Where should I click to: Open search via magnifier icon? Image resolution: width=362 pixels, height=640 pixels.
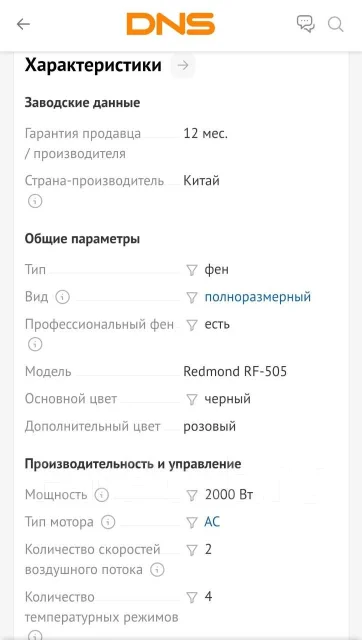pyautogui.click(x=335, y=24)
